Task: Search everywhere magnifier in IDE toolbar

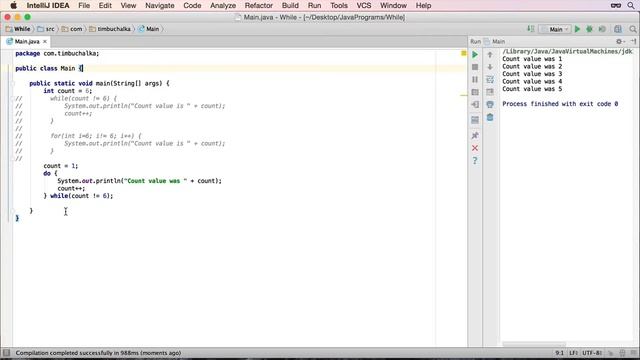Action: pos(633,29)
